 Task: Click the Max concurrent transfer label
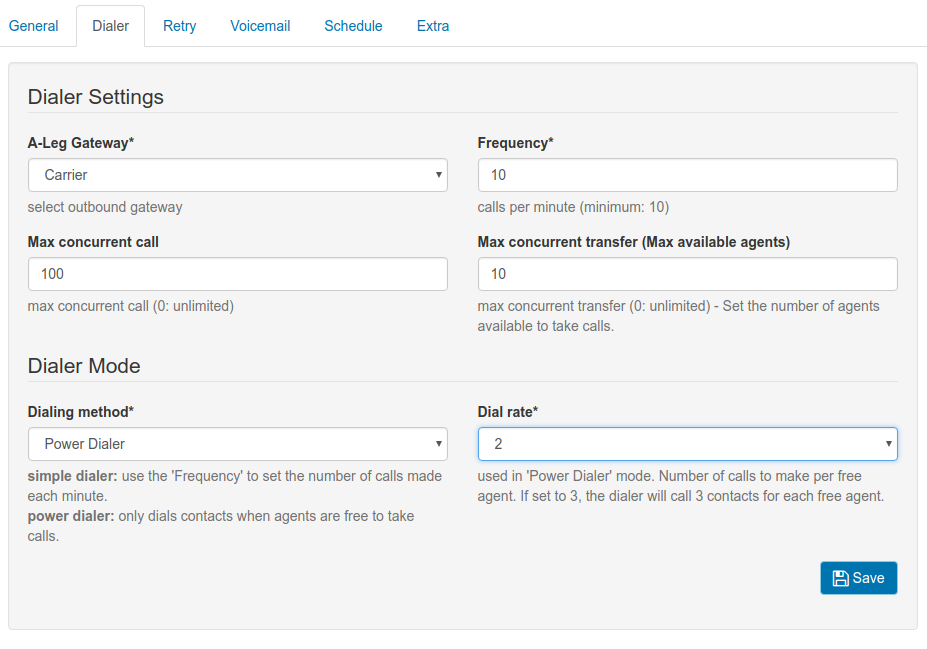tap(634, 242)
